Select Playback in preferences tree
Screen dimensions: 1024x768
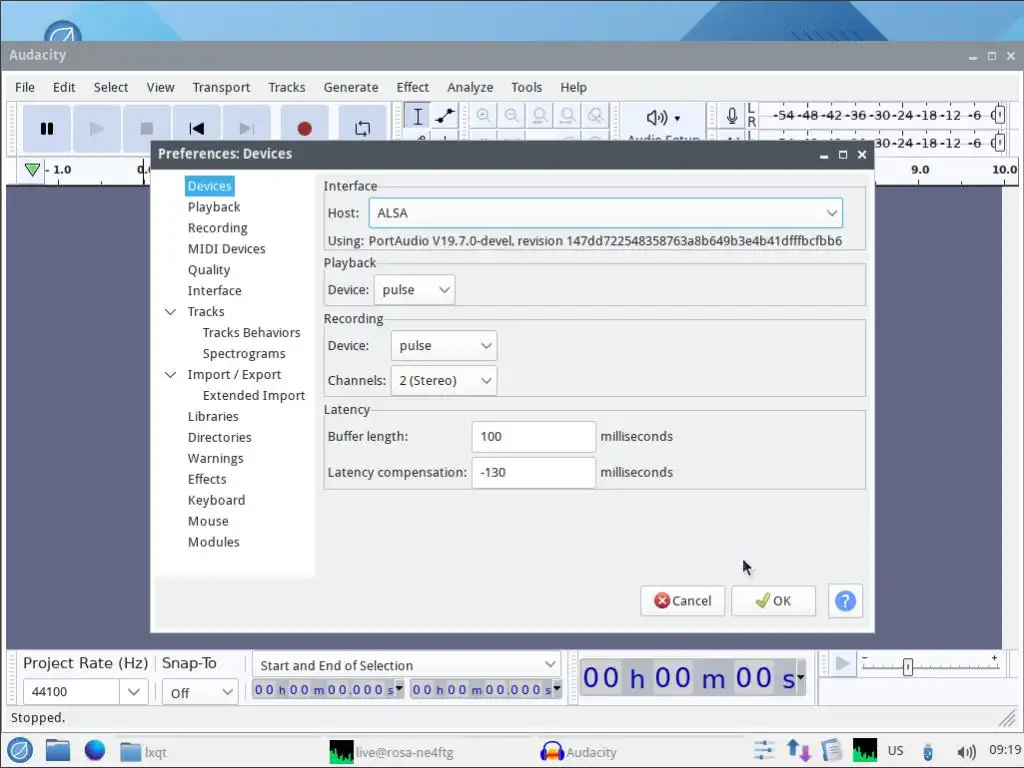click(214, 207)
